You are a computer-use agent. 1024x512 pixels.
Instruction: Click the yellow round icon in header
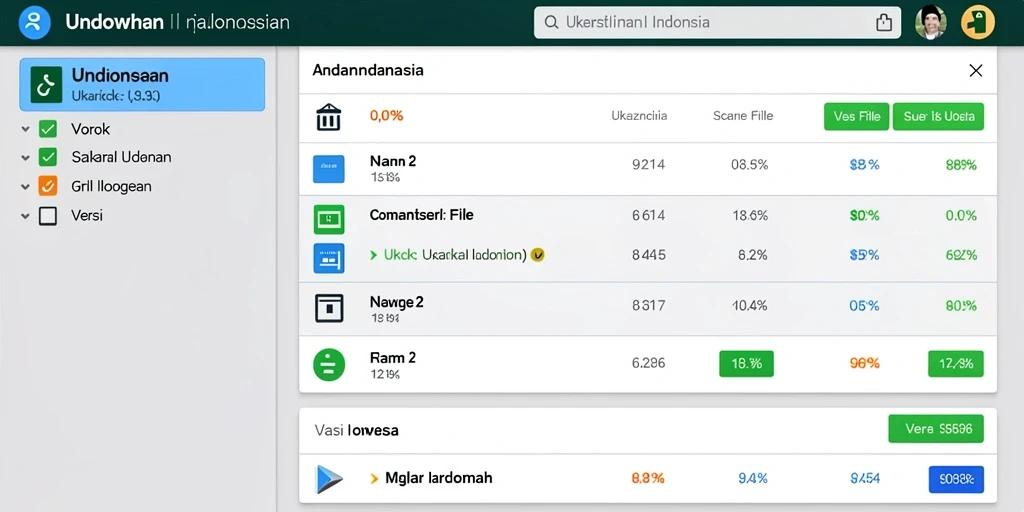pos(978,22)
